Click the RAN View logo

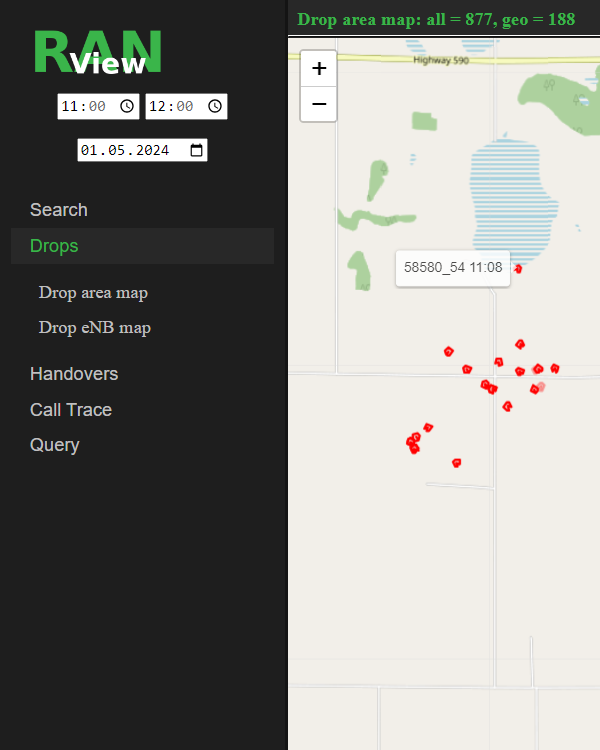click(x=98, y=54)
